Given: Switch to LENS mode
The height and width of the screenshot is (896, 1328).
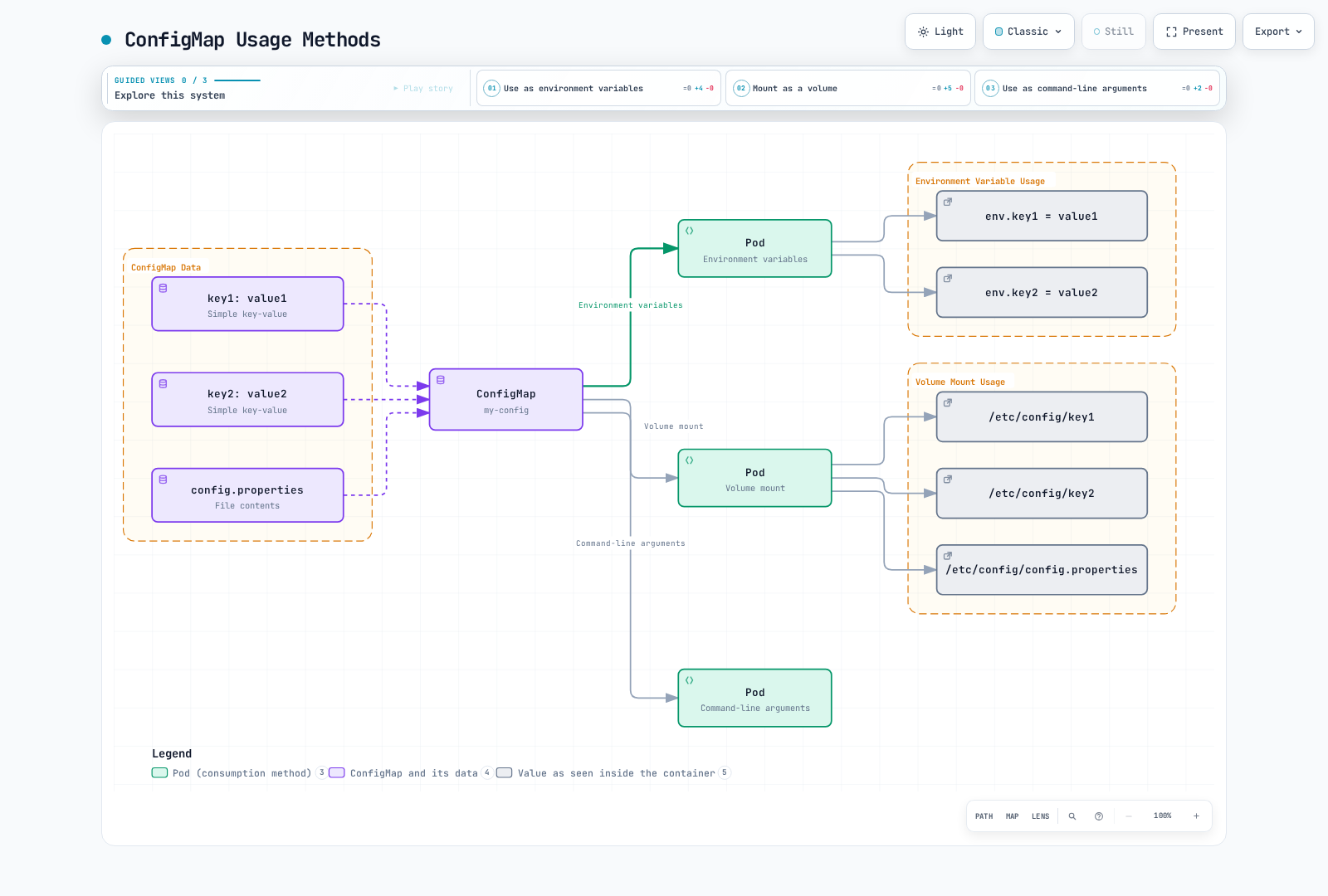Looking at the screenshot, I should (x=1041, y=816).
